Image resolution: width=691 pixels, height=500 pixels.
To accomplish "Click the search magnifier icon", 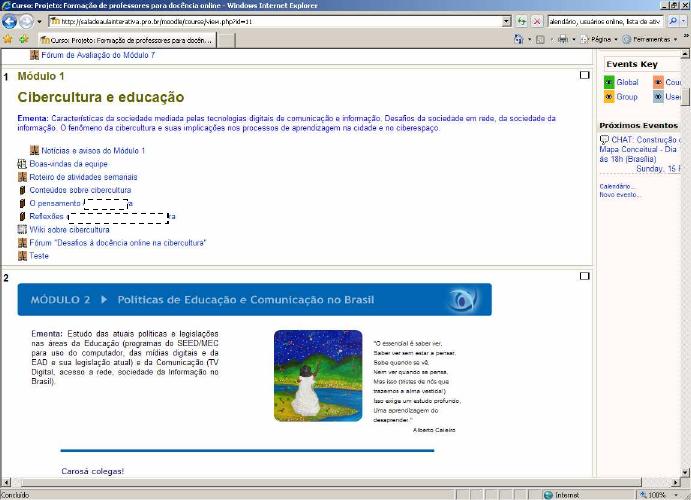I will tap(672, 21).
